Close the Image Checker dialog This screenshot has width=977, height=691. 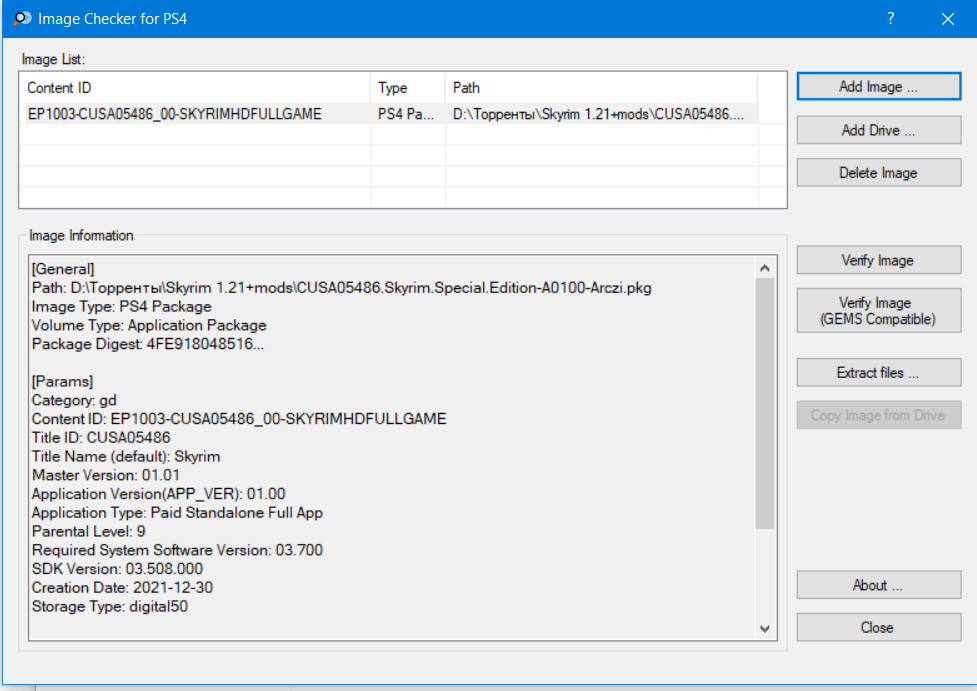point(879,627)
